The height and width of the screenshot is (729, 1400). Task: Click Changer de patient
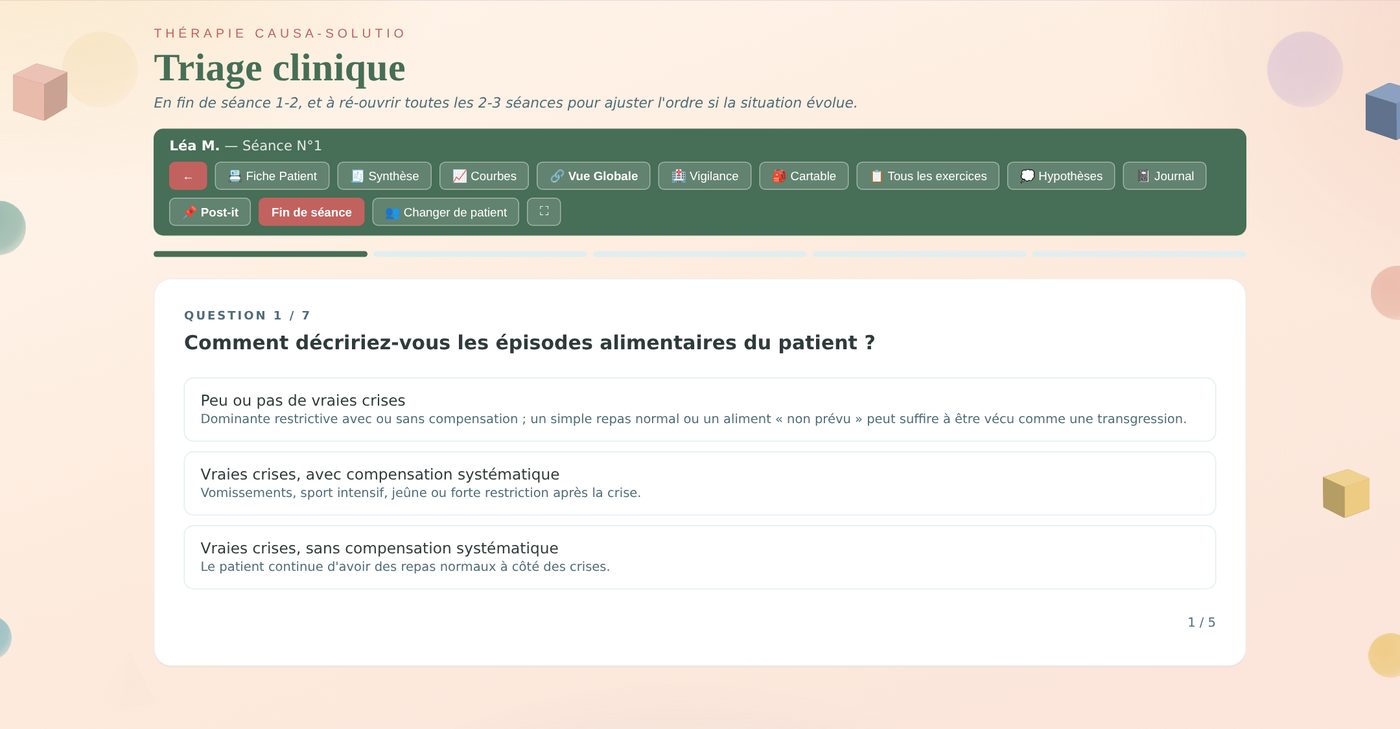tap(446, 212)
